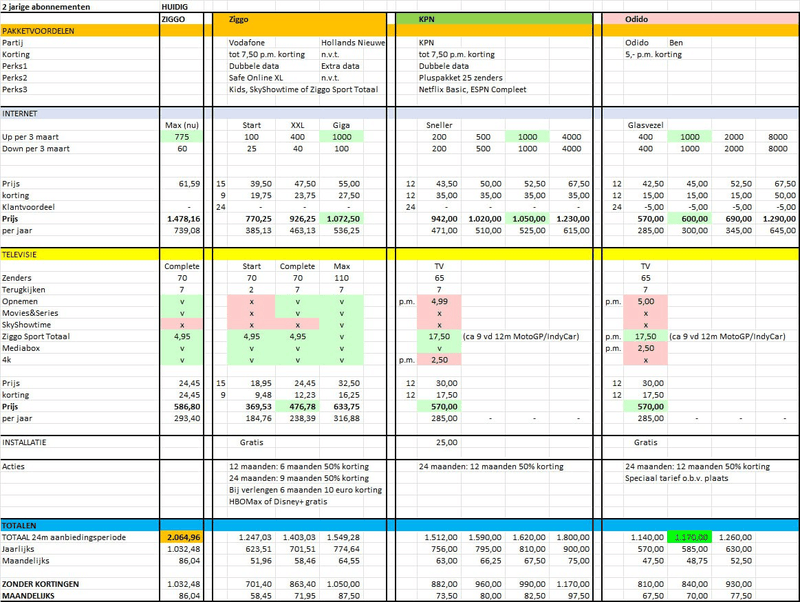Viewport: 800px width, 602px height.
Task: Select the 'Safe Online XL' perk cell
Action: [x=256, y=78]
